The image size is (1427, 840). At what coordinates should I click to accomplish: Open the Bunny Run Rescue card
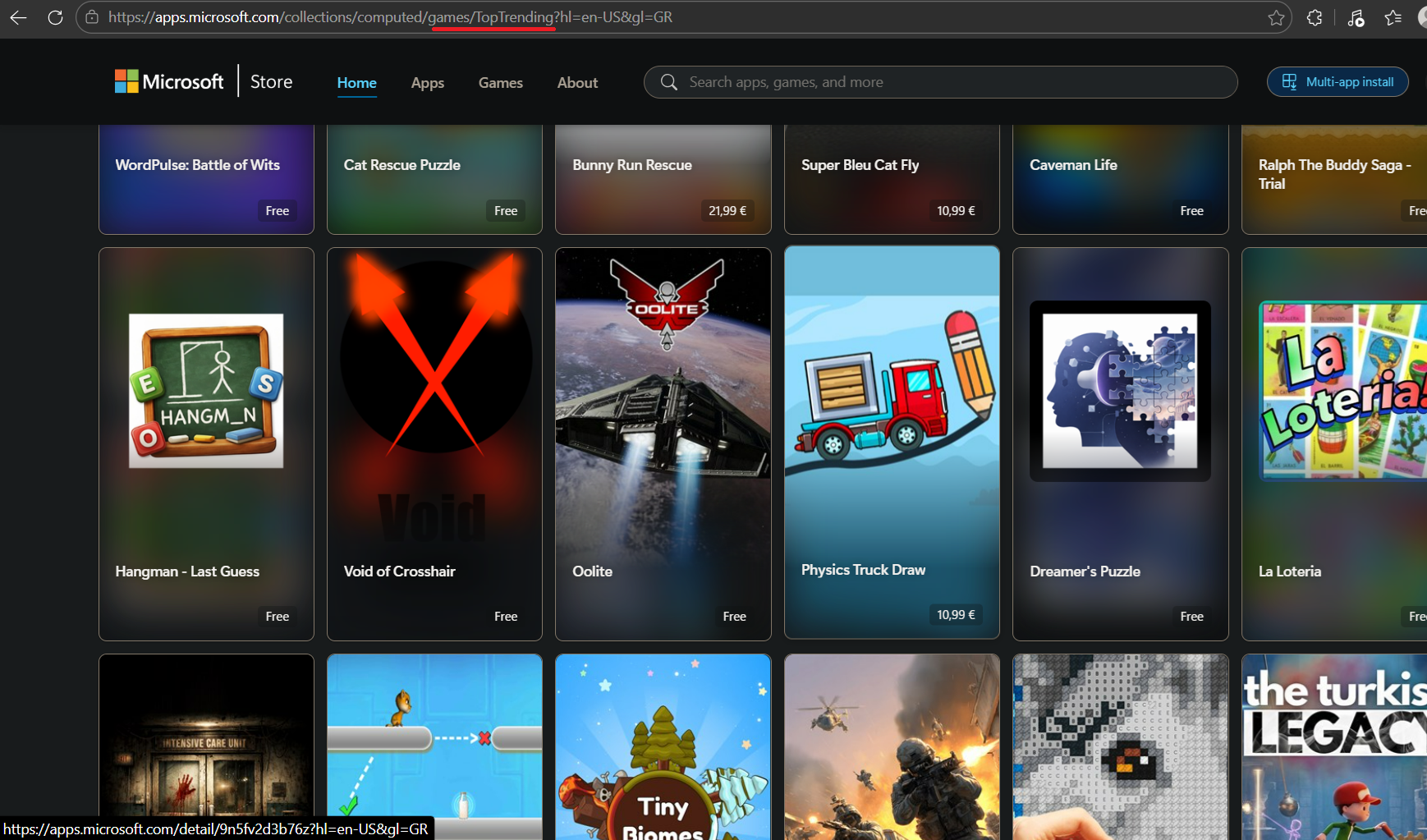point(663,179)
